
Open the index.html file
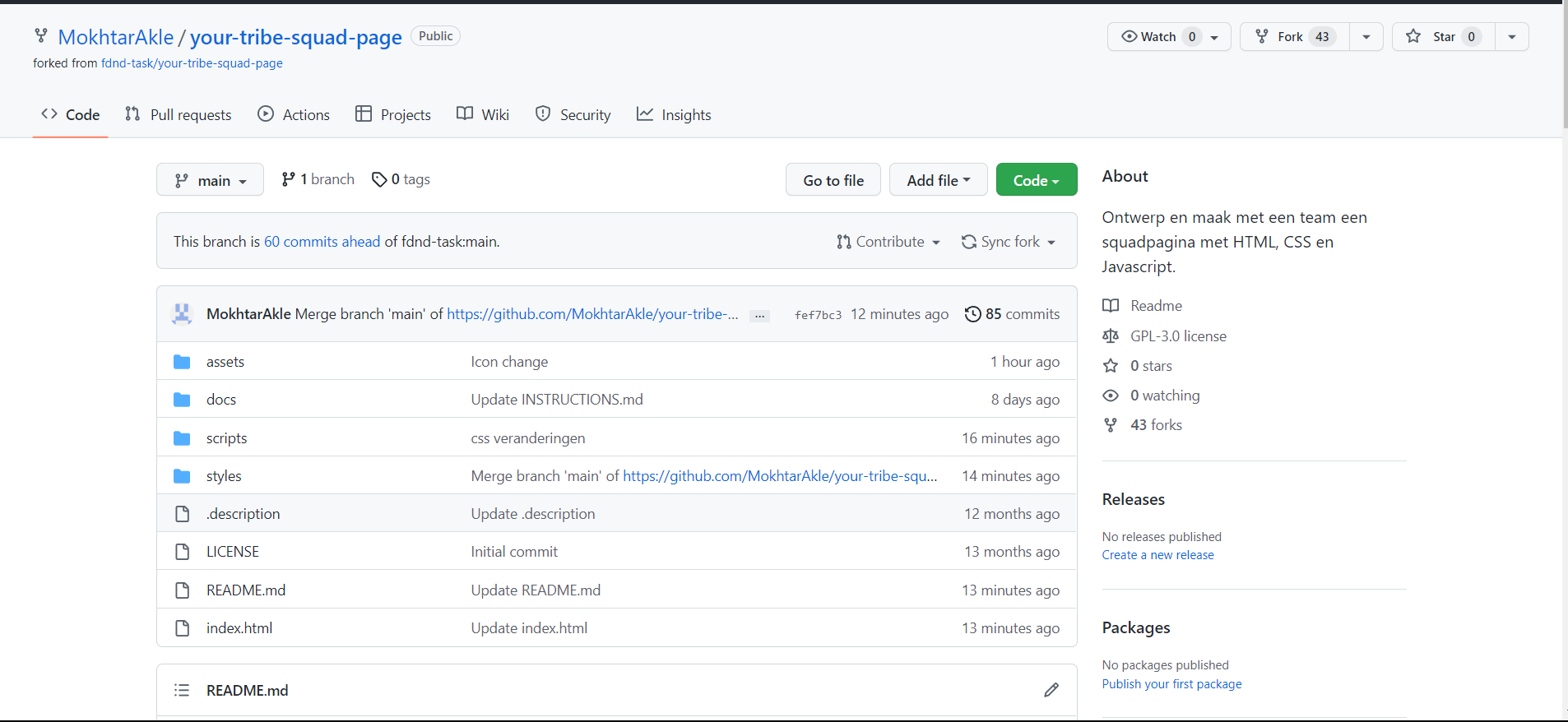tap(239, 628)
